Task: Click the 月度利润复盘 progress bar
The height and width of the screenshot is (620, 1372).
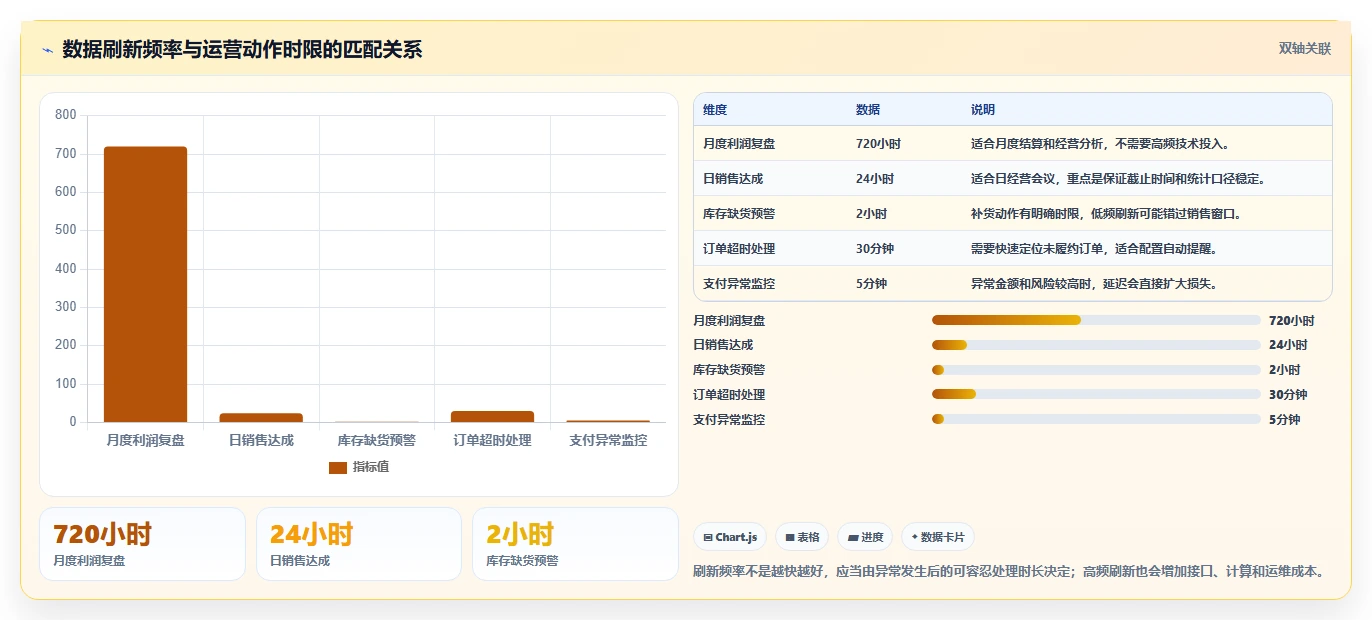Action: [1096, 320]
